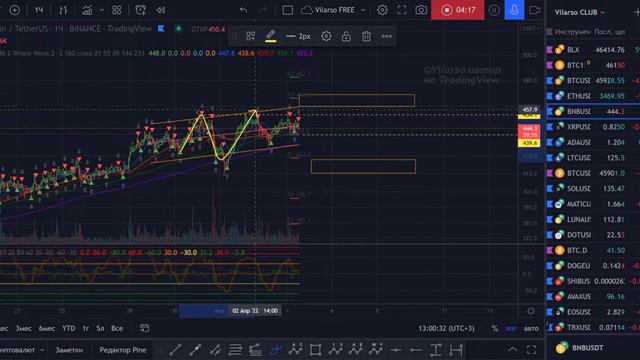Select BLX in the watchlist
640x360 pixels.
click(x=593, y=50)
